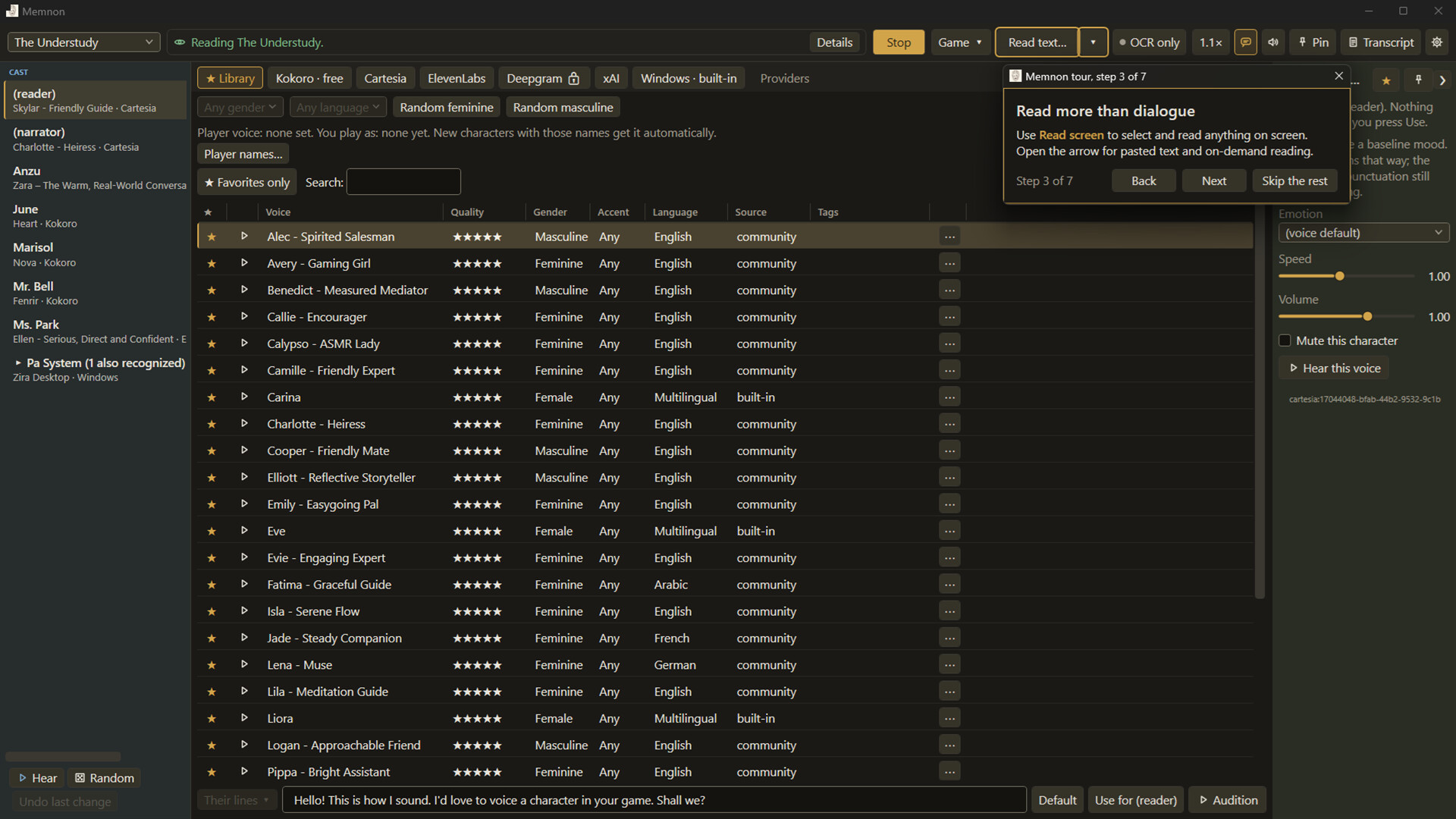Toggle favorite star for Elliott - Reflective Storyteller
This screenshot has width=1456, height=819.
(212, 478)
